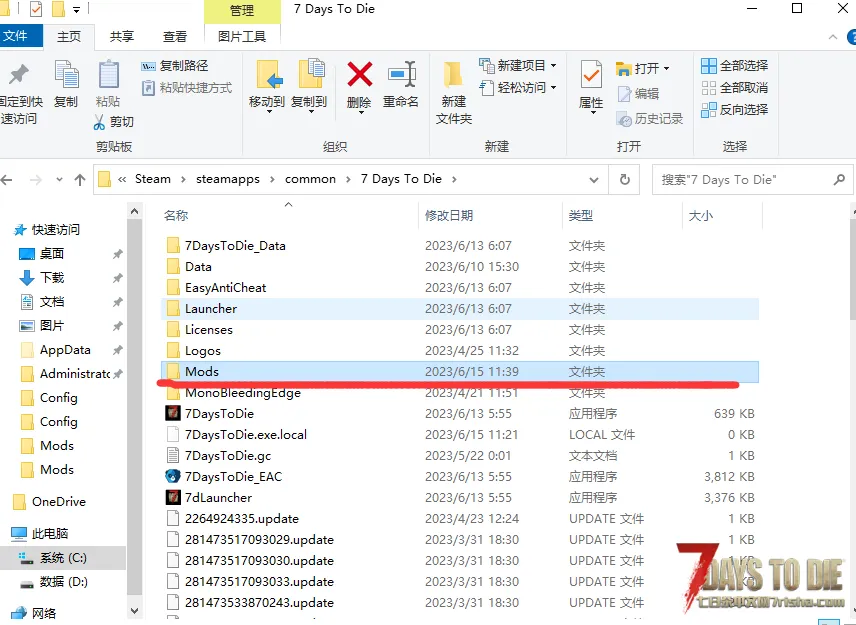
Task: Click the sidebar scrollbar down arrow
Action: pyautogui.click(x=134, y=610)
